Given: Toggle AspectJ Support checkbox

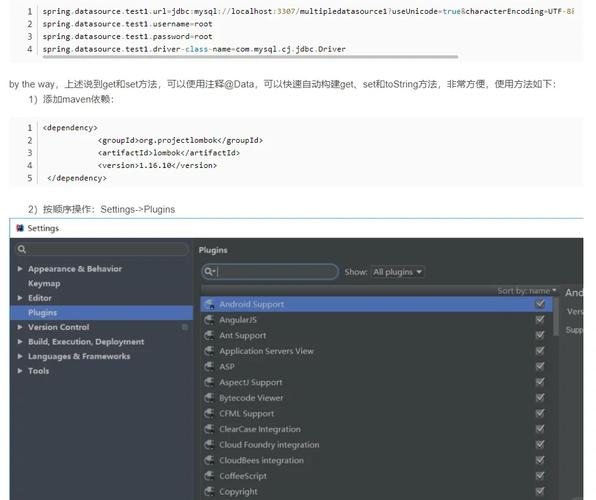Looking at the screenshot, I should pos(540,382).
